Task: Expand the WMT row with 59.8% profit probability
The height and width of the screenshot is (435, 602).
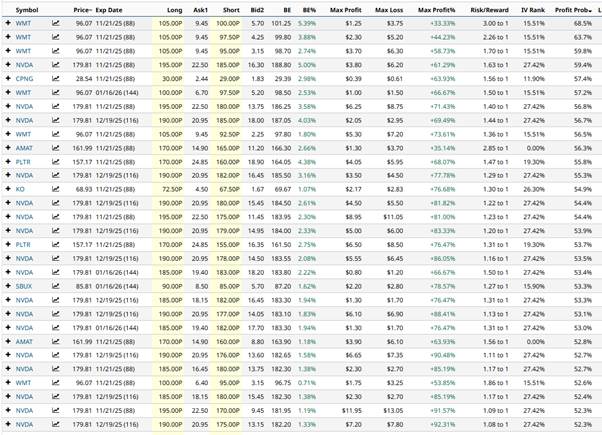Action: 8,51
